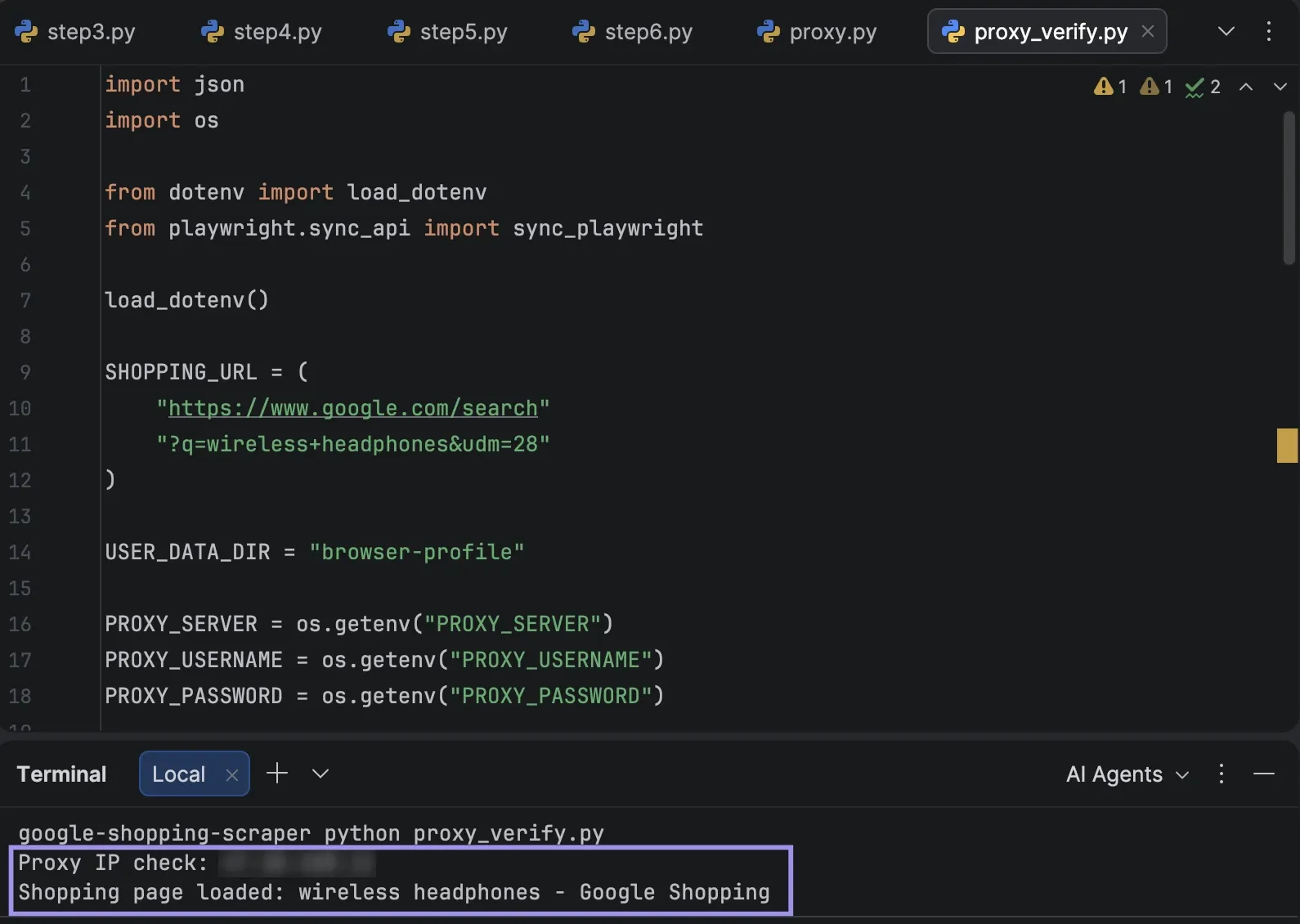The height and width of the screenshot is (924, 1300).
Task: Click the "import json" statement
Action: (175, 84)
